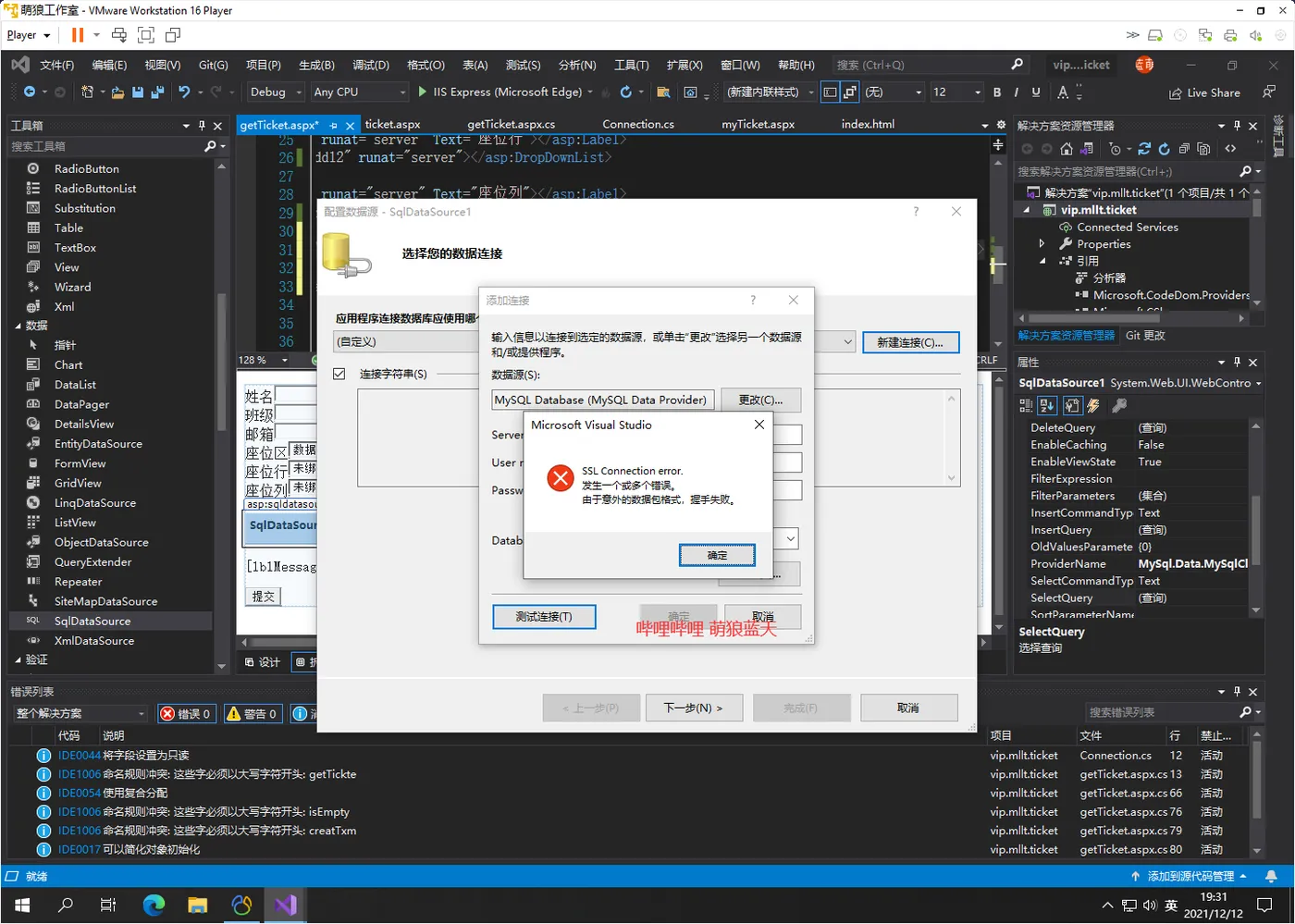
Task: Select GridView in the toolbox
Action: click(x=78, y=483)
